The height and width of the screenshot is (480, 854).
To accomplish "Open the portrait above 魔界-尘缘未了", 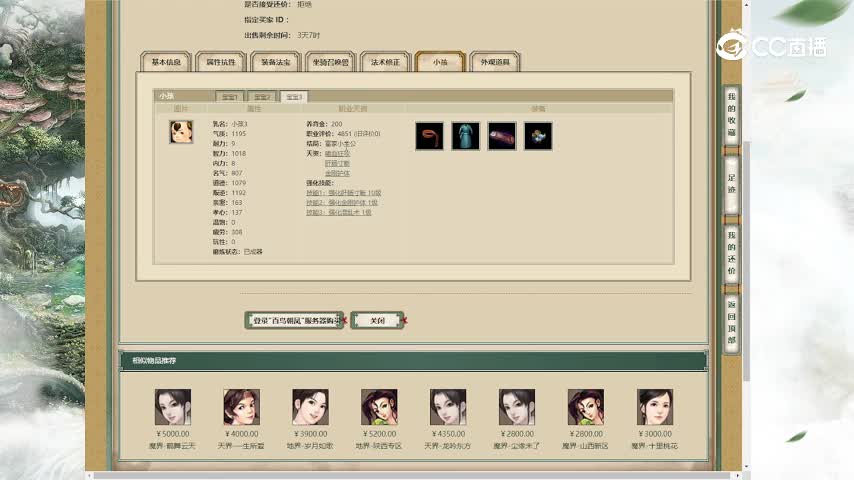I will 517,407.
